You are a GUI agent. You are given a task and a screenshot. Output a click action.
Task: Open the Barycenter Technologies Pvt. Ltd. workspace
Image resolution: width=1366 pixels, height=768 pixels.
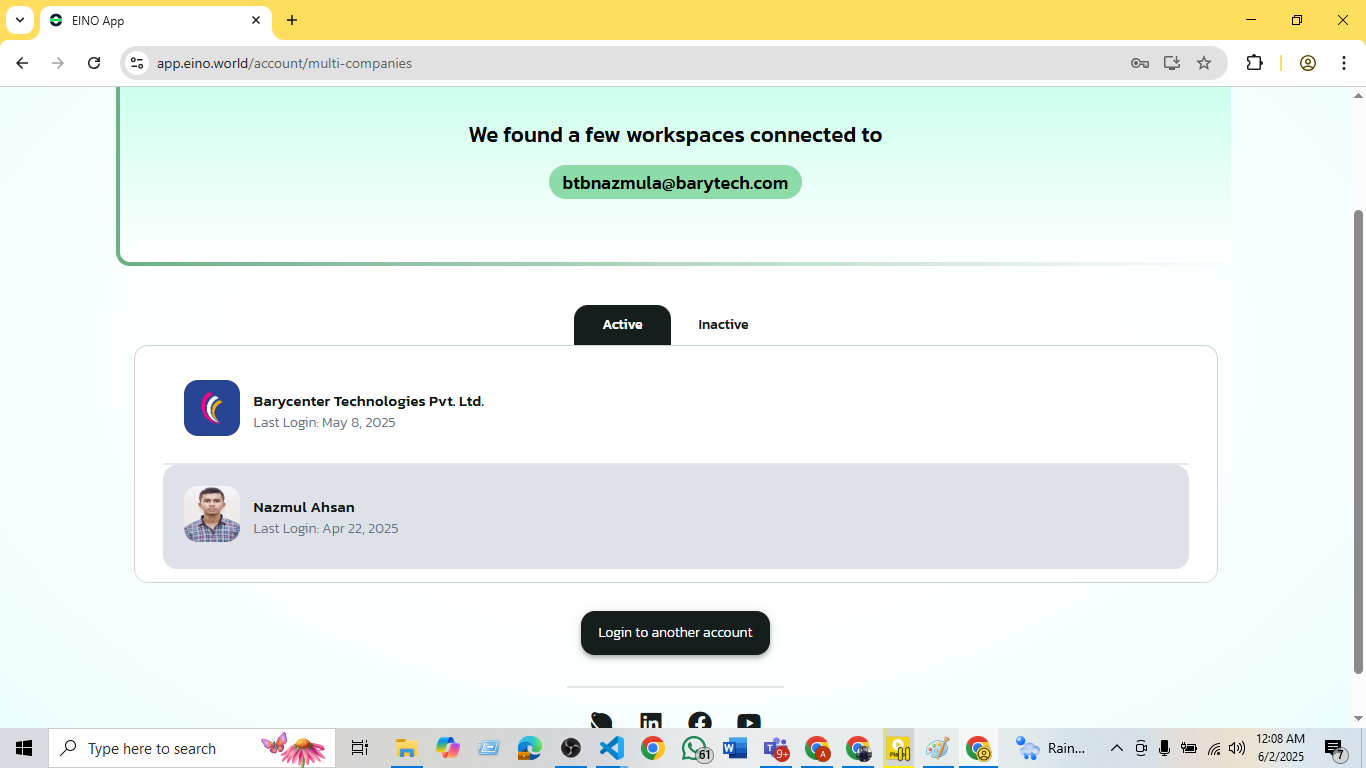676,409
